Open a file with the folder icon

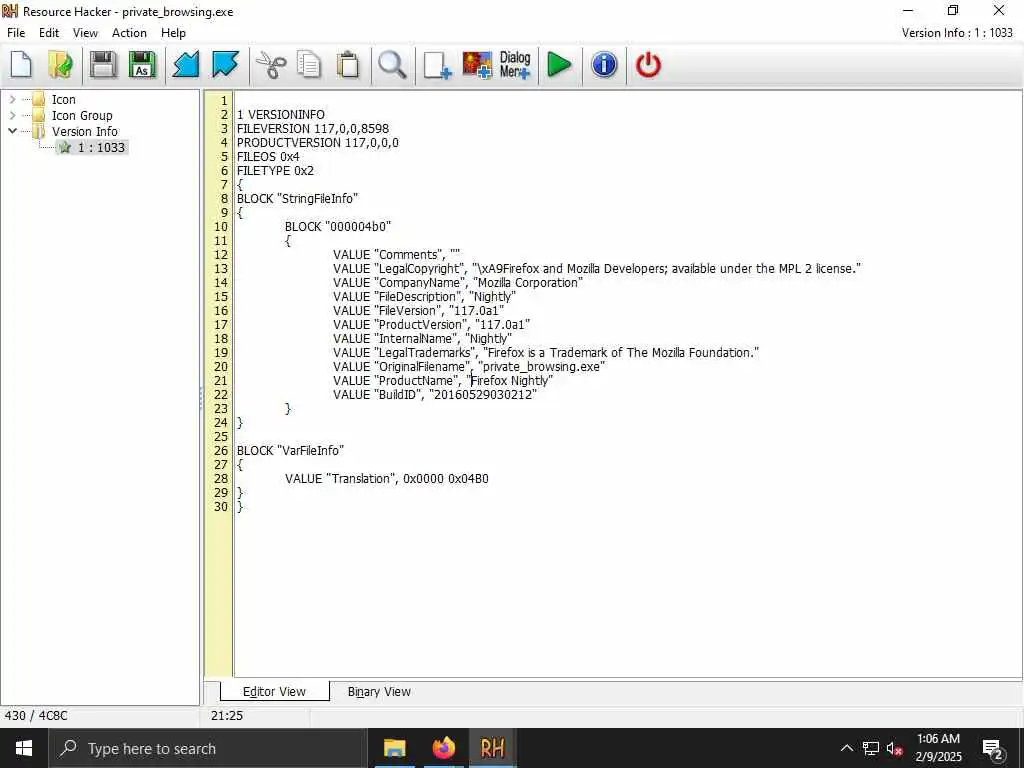[x=61, y=65]
